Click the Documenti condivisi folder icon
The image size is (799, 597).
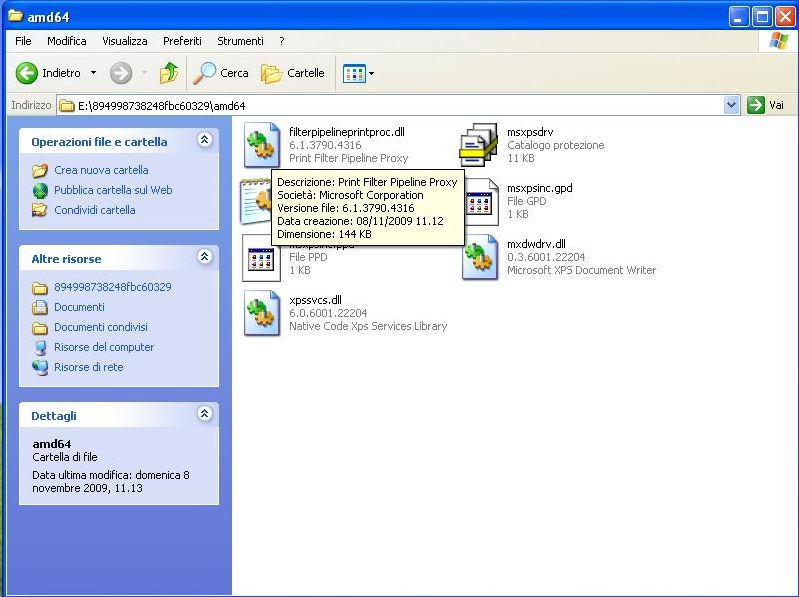(40, 328)
